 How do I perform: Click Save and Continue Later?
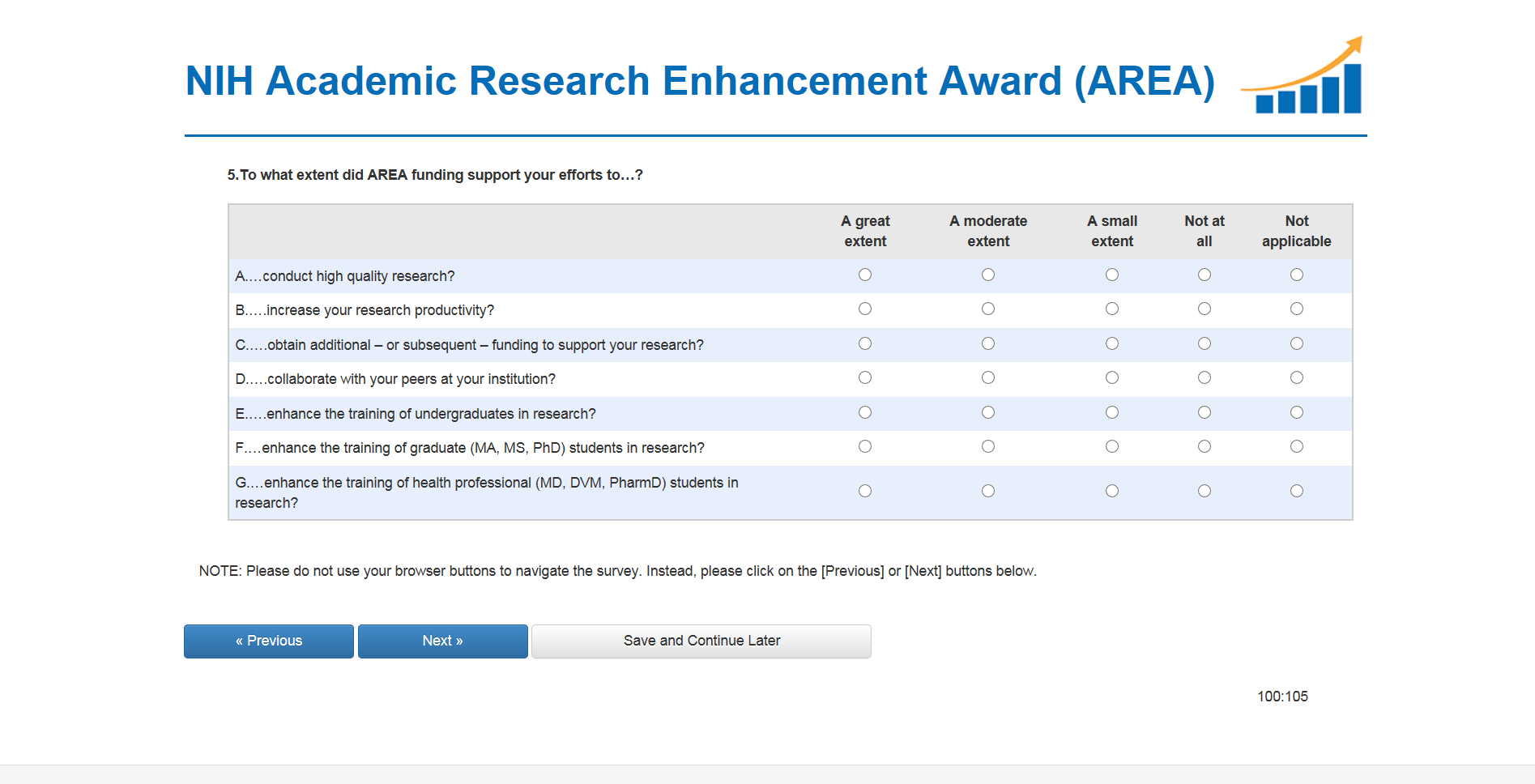coord(701,641)
